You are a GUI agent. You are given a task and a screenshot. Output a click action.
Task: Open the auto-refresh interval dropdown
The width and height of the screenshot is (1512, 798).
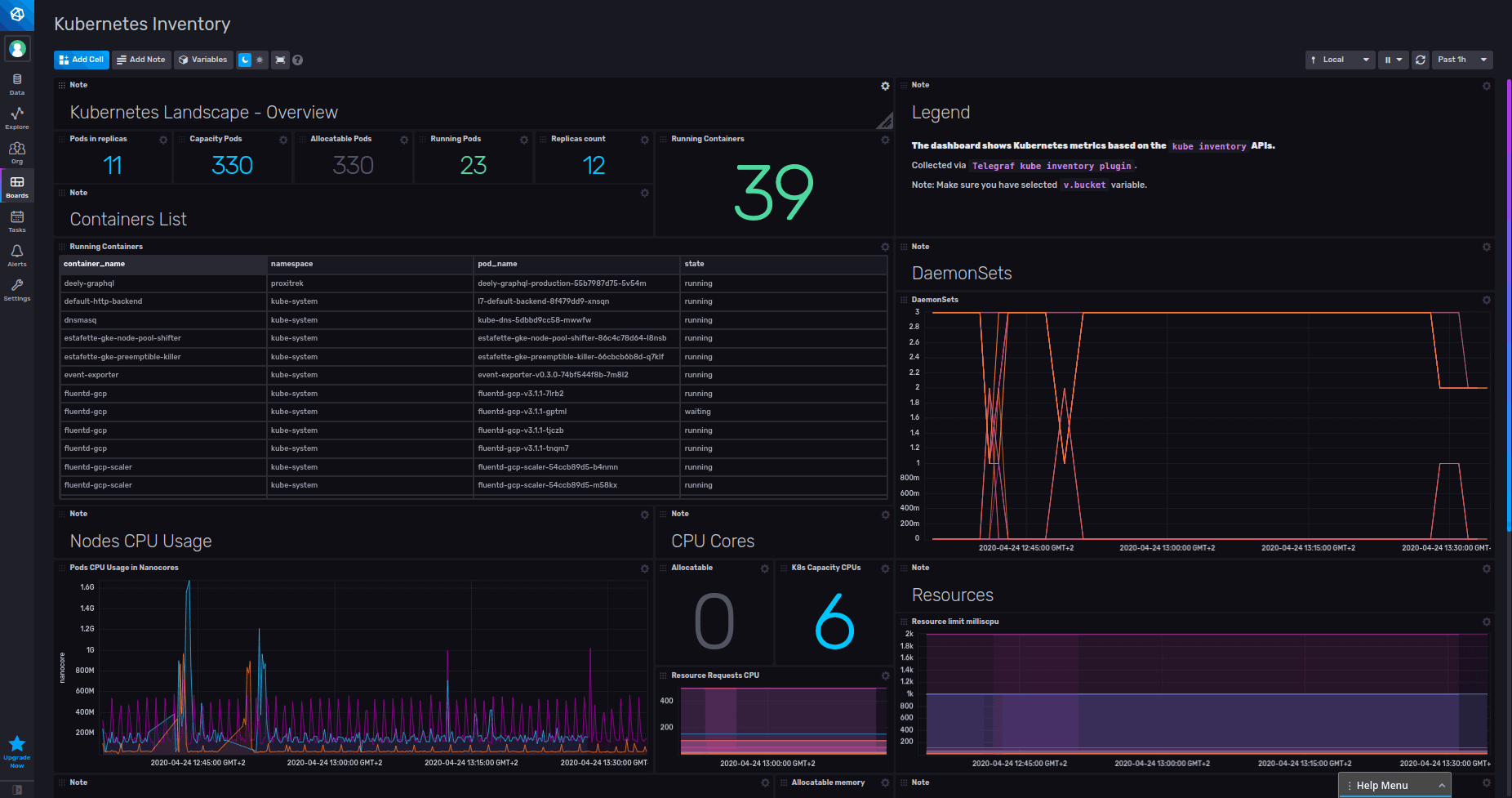(x=1399, y=60)
